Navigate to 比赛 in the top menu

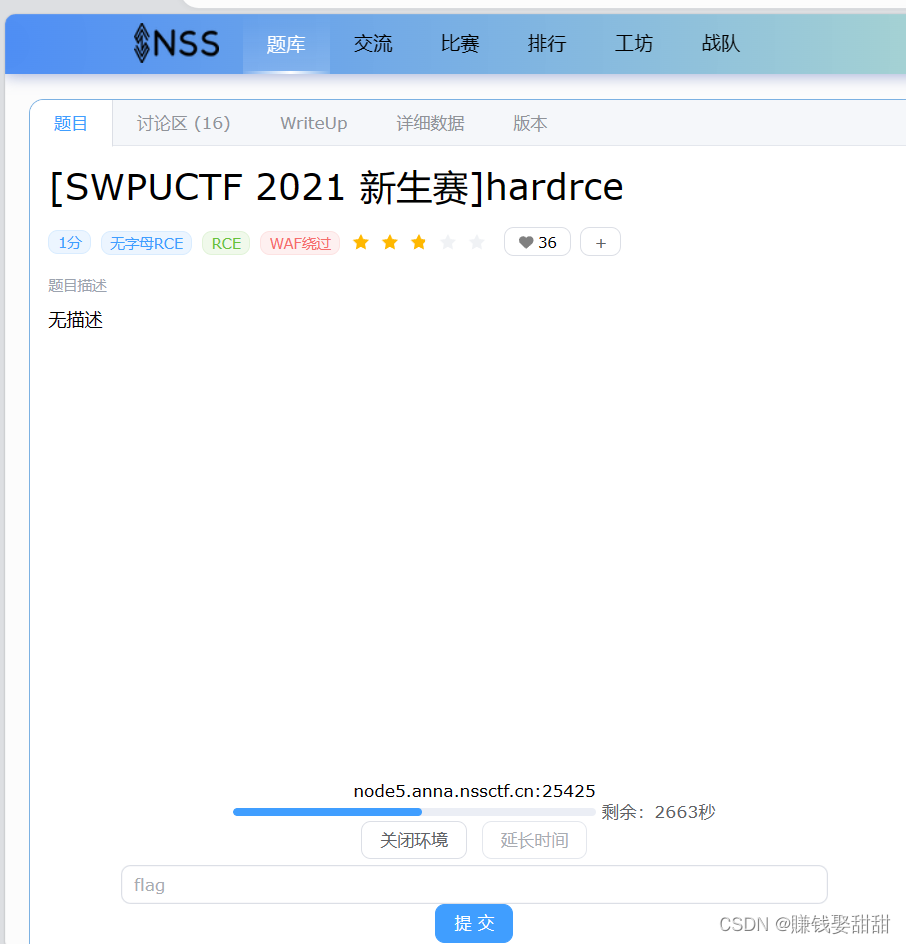pos(460,43)
